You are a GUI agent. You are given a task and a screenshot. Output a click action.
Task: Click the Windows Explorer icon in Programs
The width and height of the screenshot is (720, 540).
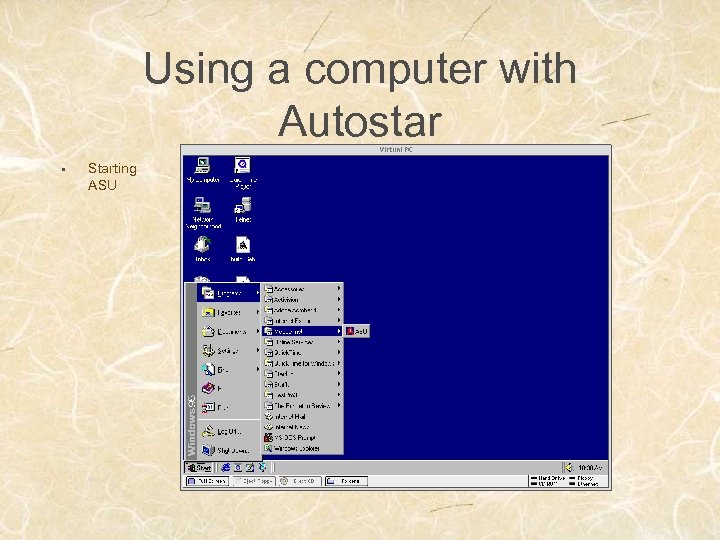click(268, 448)
